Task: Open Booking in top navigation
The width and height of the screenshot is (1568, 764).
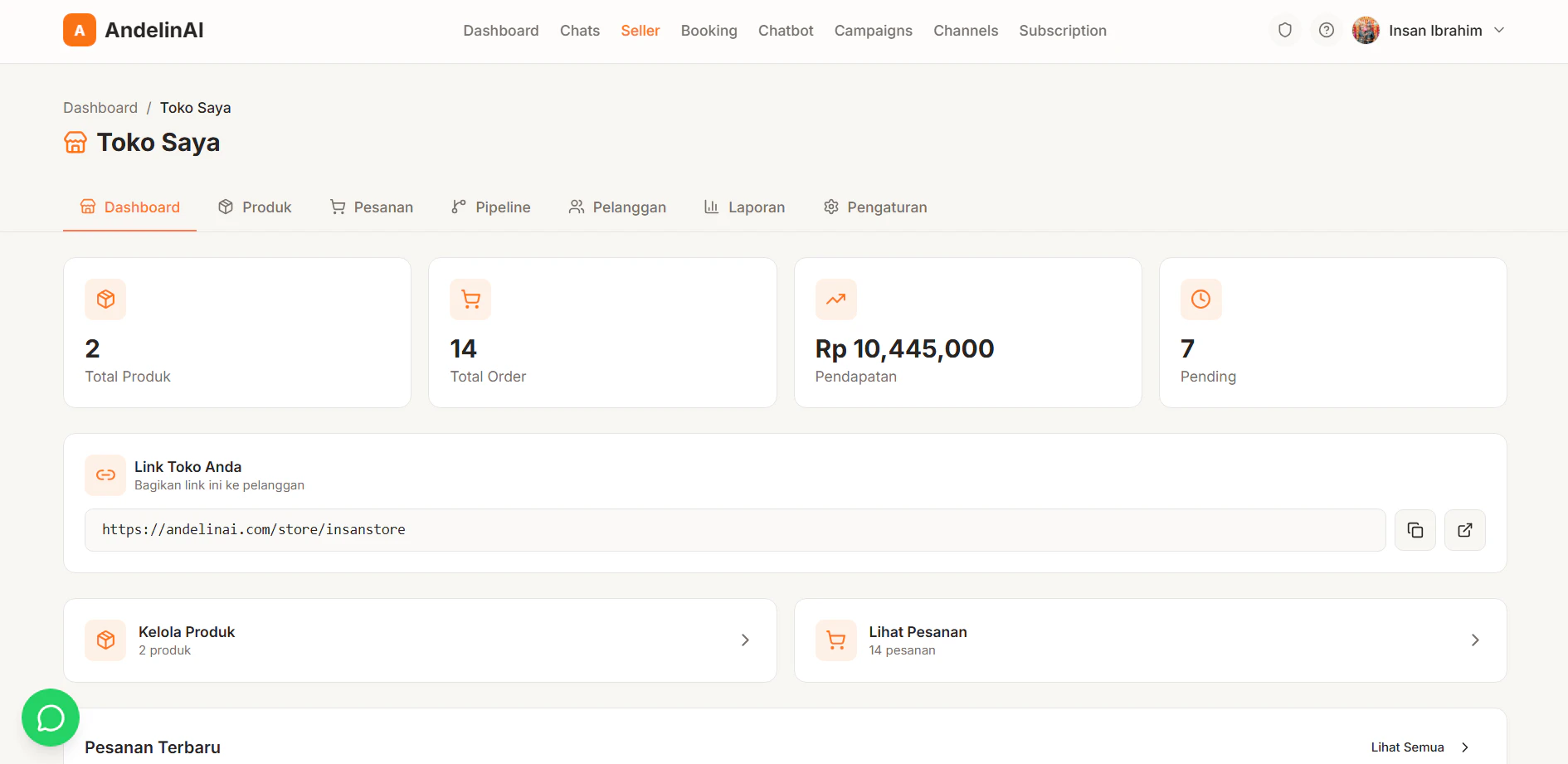Action: pyautogui.click(x=709, y=31)
